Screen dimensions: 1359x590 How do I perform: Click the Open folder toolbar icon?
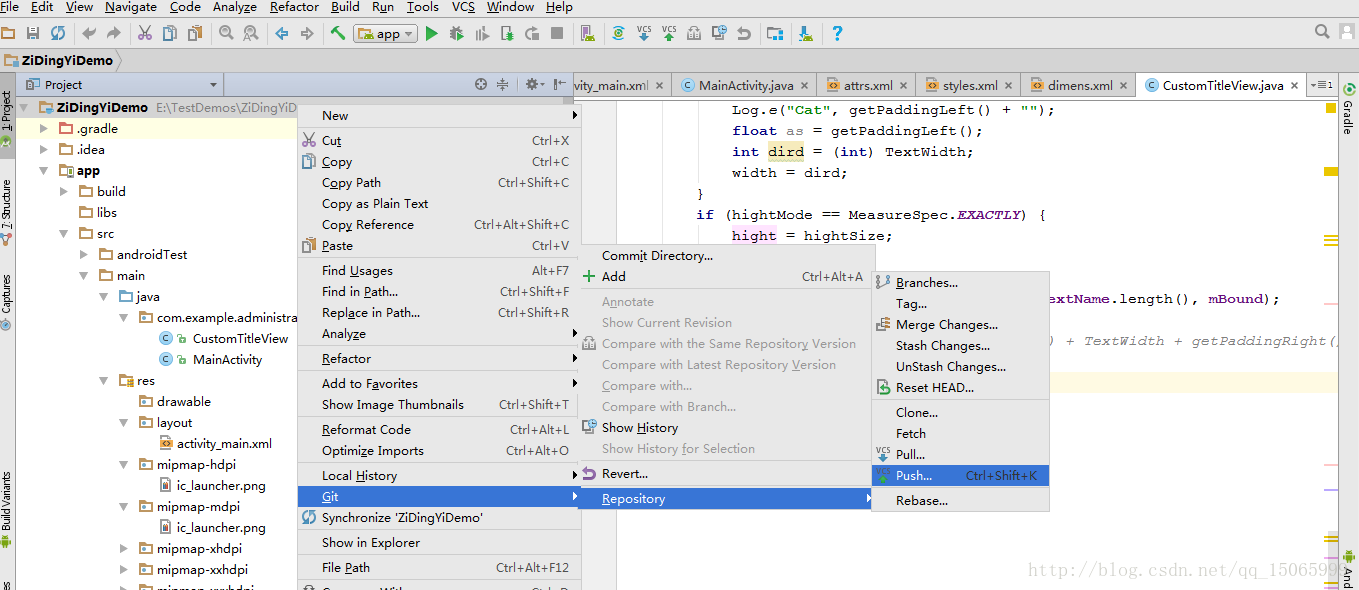click(9, 33)
